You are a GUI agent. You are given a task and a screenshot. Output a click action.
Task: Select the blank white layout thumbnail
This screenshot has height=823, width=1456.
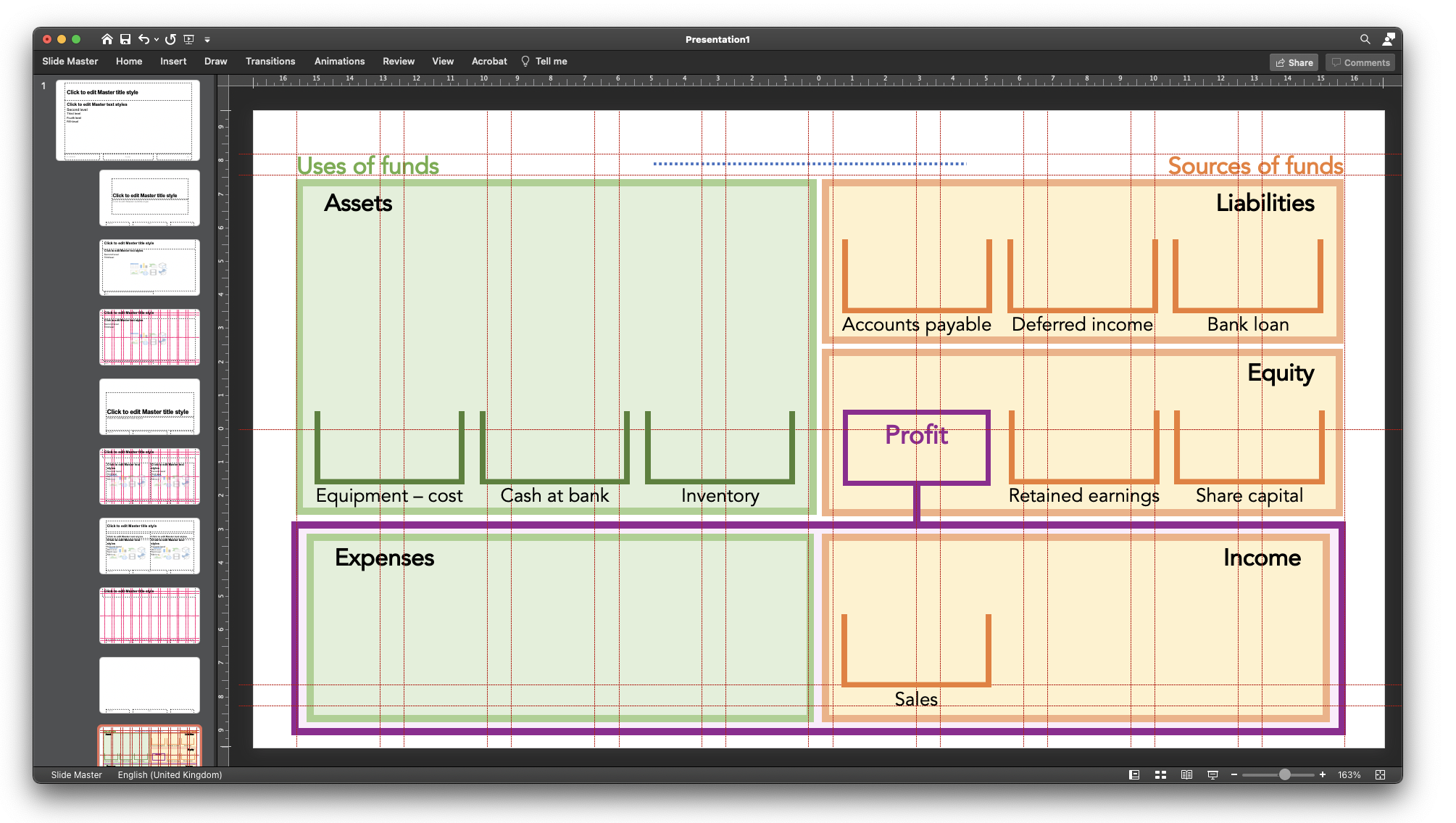coord(149,685)
